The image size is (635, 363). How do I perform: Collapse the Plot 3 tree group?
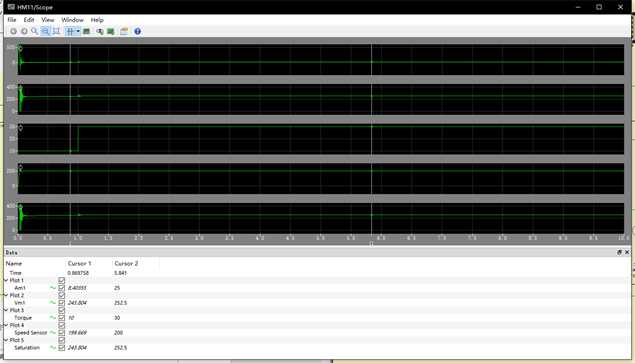(x=6, y=310)
